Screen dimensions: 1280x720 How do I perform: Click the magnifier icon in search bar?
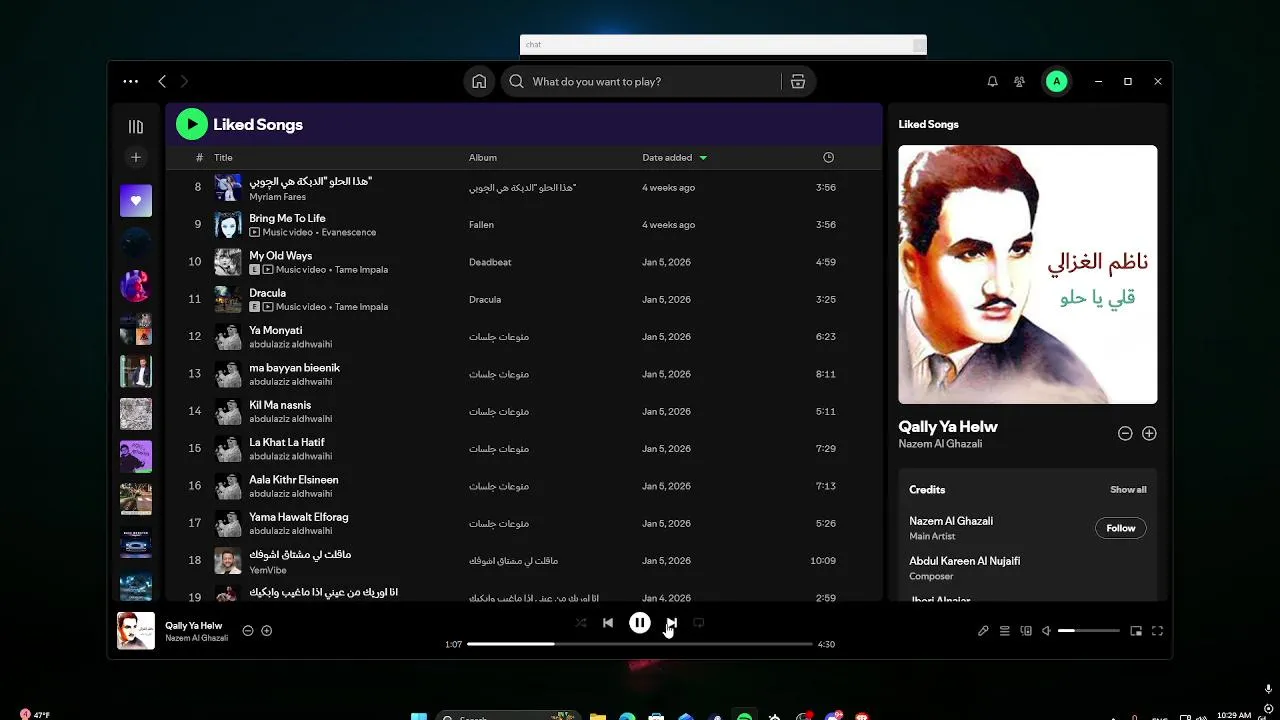pyautogui.click(x=516, y=82)
